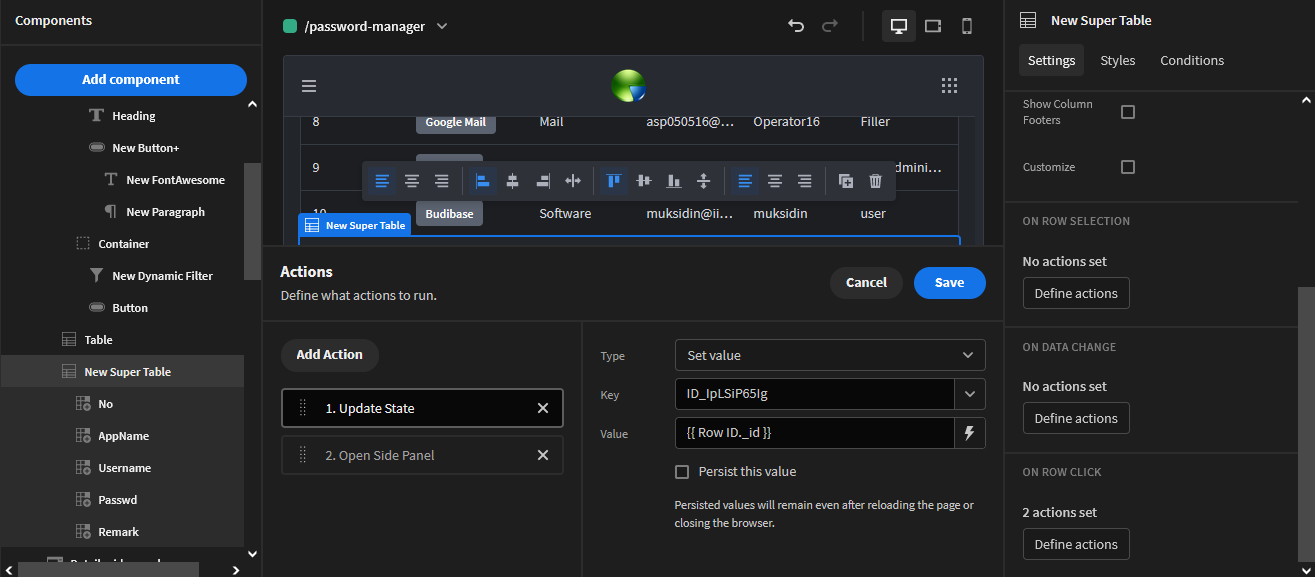Select the Table component in tree

click(98, 340)
